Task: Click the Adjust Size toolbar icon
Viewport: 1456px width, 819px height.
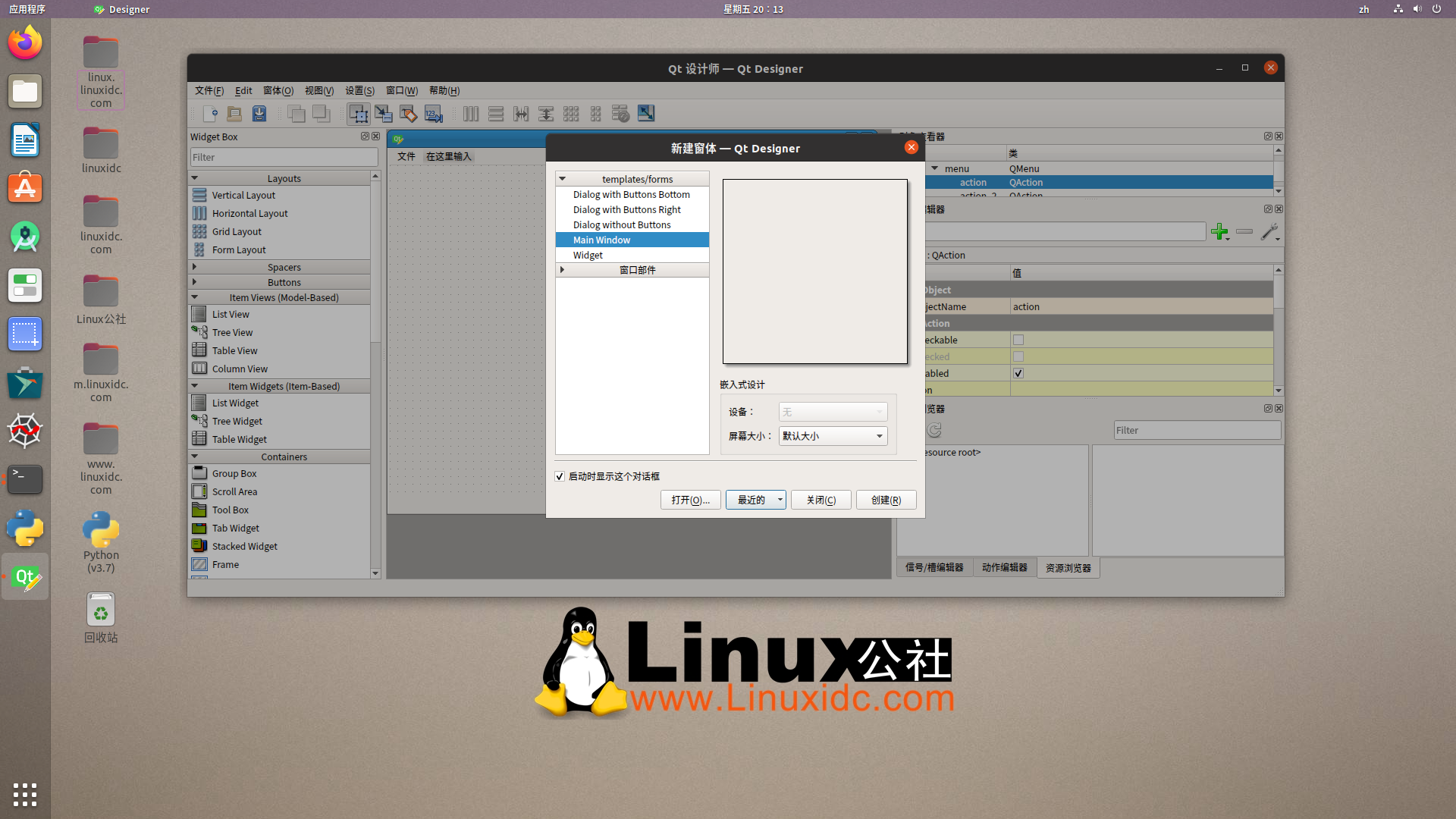Action: [646, 114]
